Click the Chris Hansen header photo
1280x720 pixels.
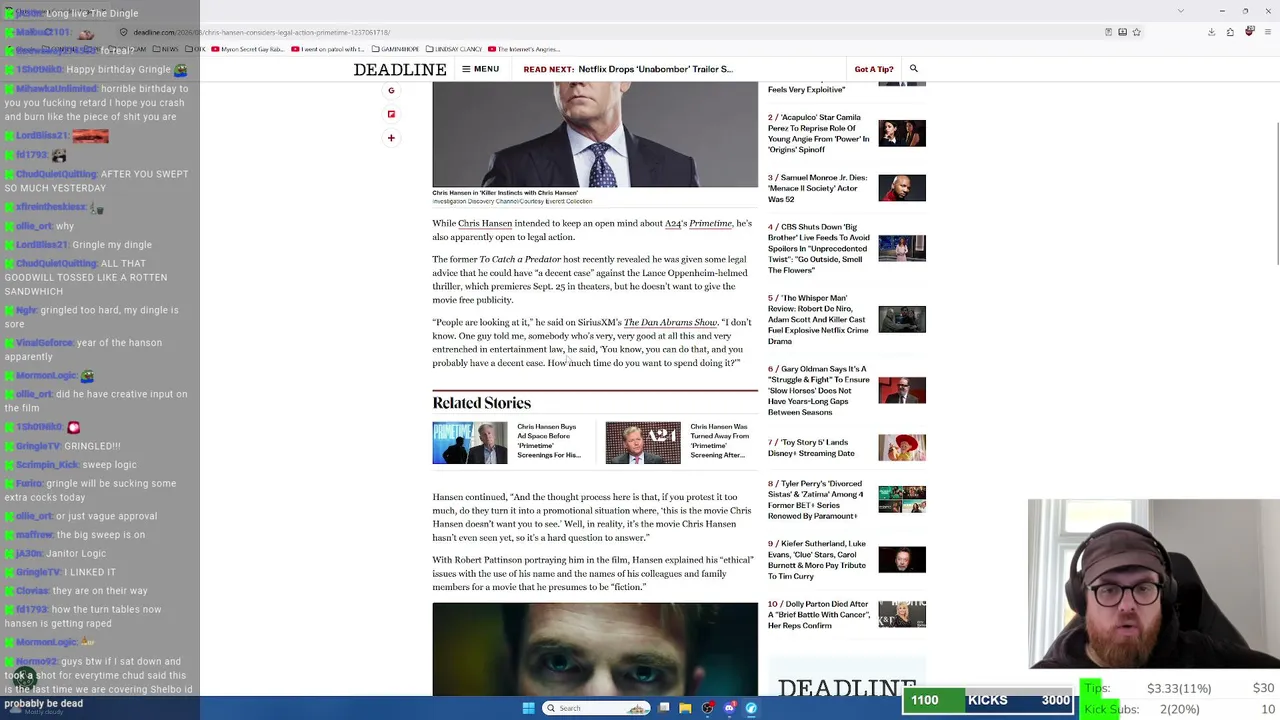click(595, 134)
